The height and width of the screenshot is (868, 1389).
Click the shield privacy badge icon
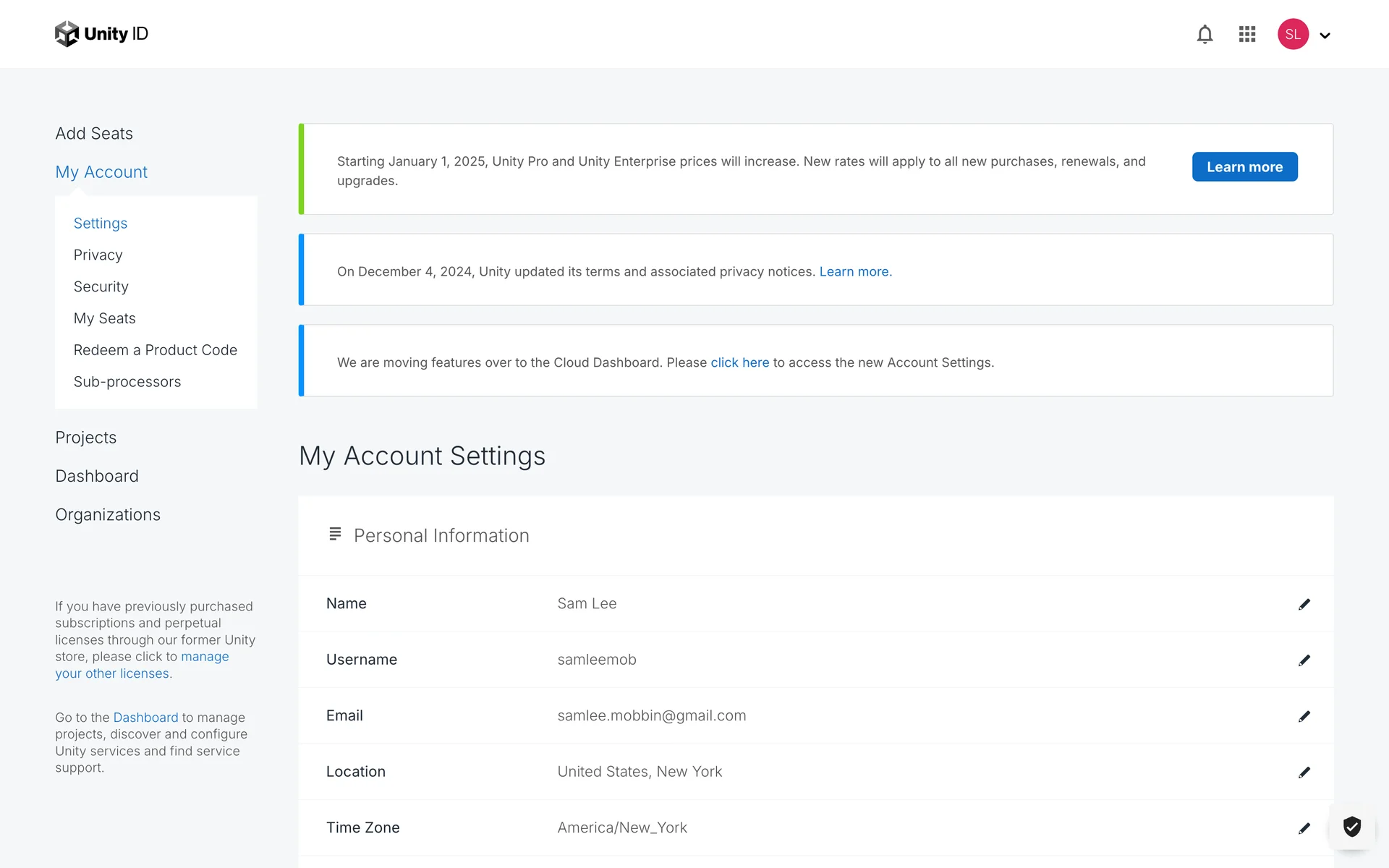pos(1351,826)
